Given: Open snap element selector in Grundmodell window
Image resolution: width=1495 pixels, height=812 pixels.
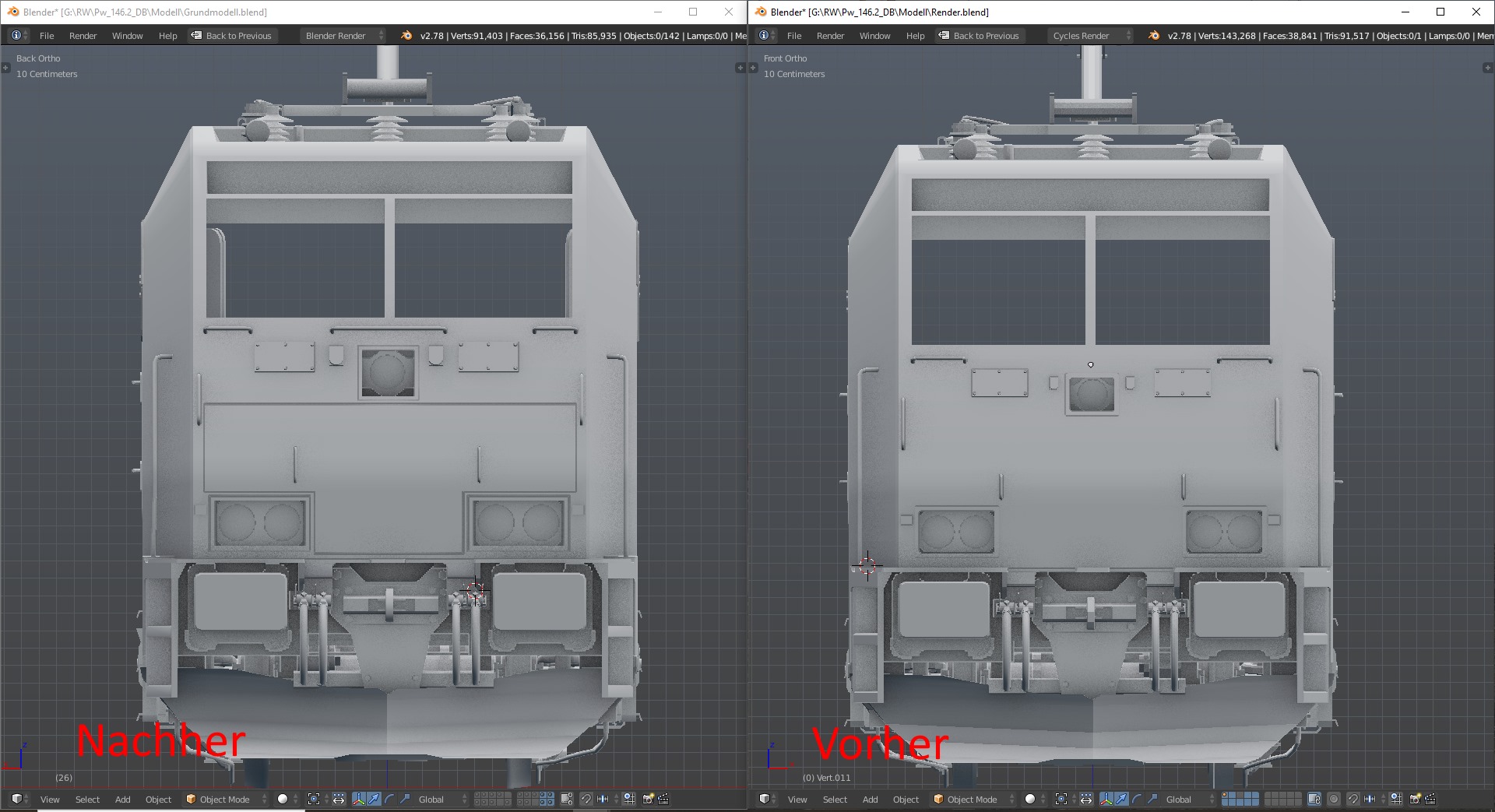Looking at the screenshot, I should 606,799.
